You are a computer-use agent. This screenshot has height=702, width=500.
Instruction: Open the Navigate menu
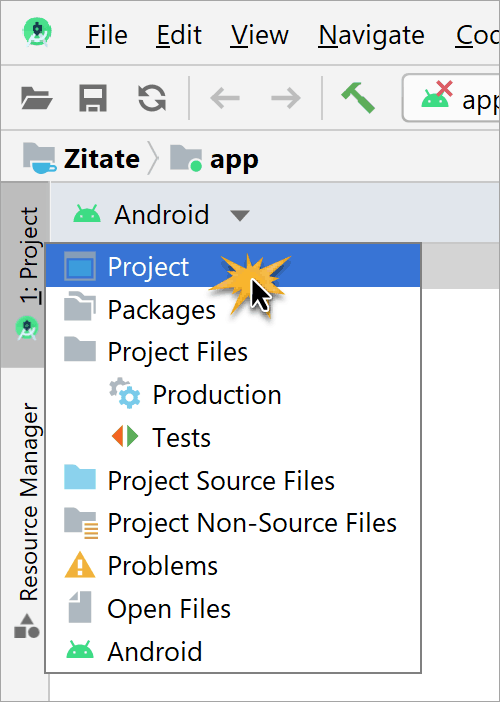(371, 34)
